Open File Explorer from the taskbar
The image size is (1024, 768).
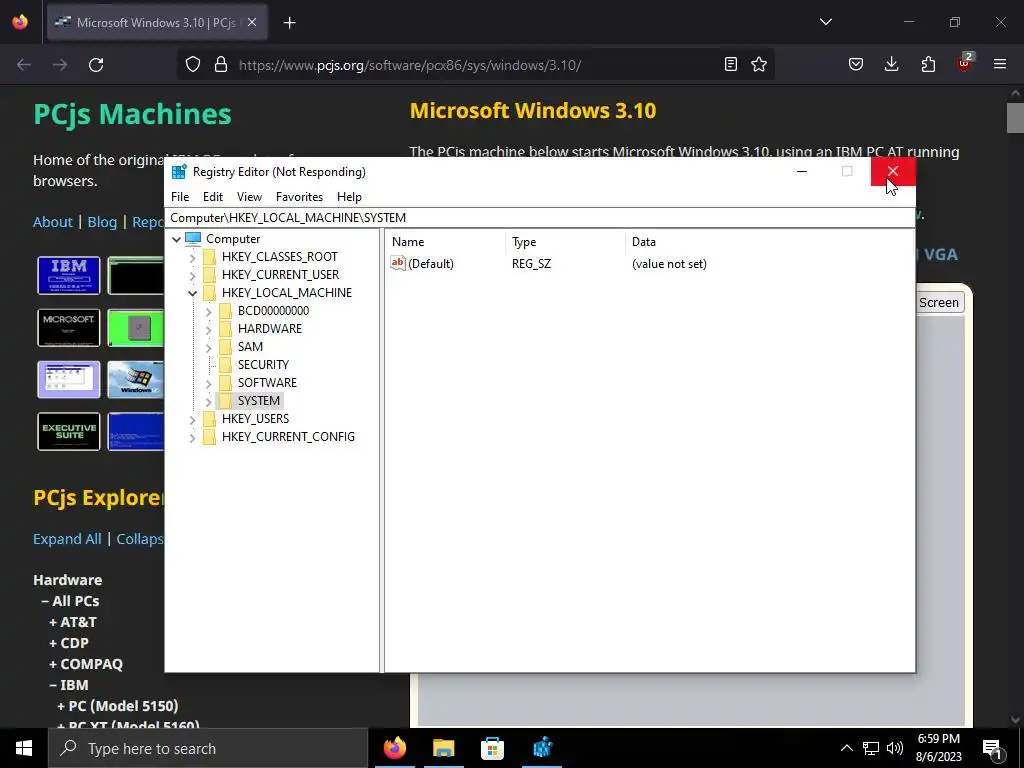[x=443, y=748]
